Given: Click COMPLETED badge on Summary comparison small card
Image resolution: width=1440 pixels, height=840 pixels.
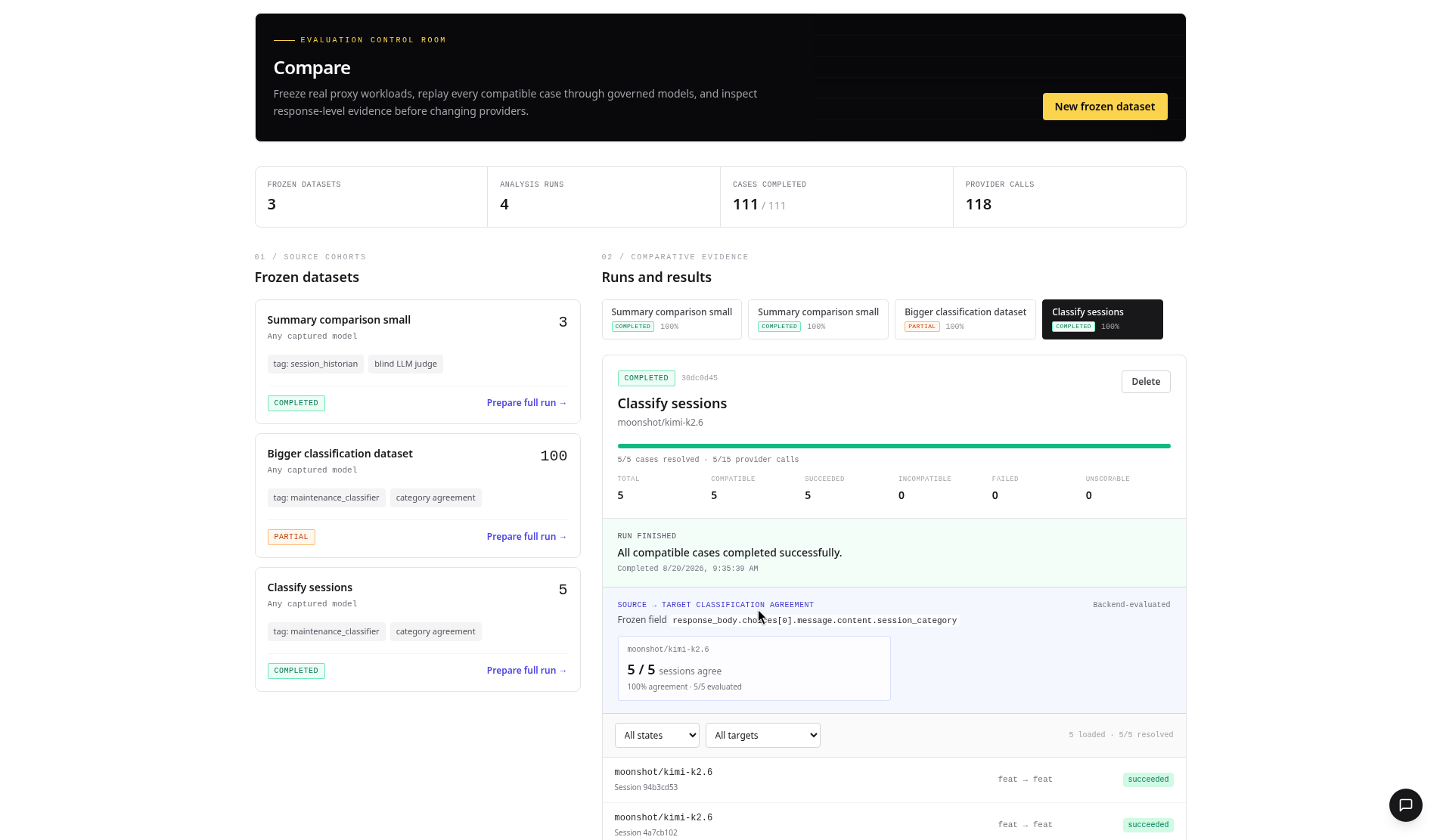Looking at the screenshot, I should coord(296,403).
